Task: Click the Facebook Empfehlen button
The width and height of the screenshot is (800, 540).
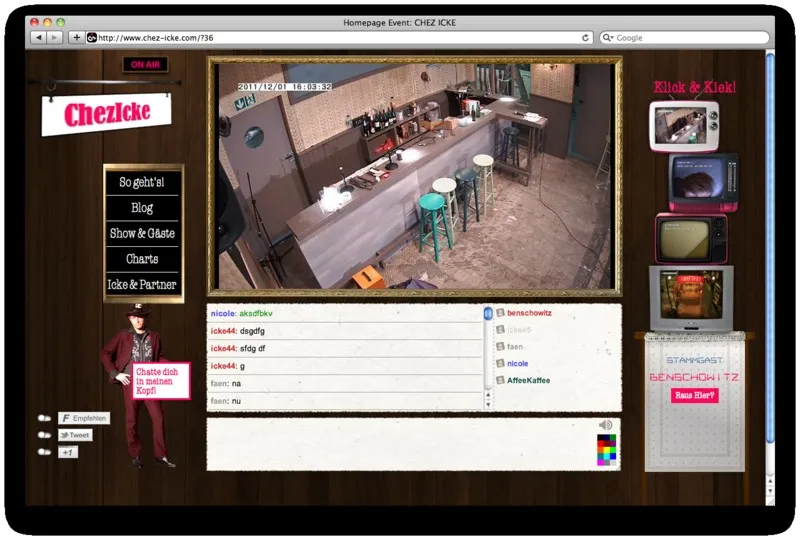Action: [x=84, y=418]
